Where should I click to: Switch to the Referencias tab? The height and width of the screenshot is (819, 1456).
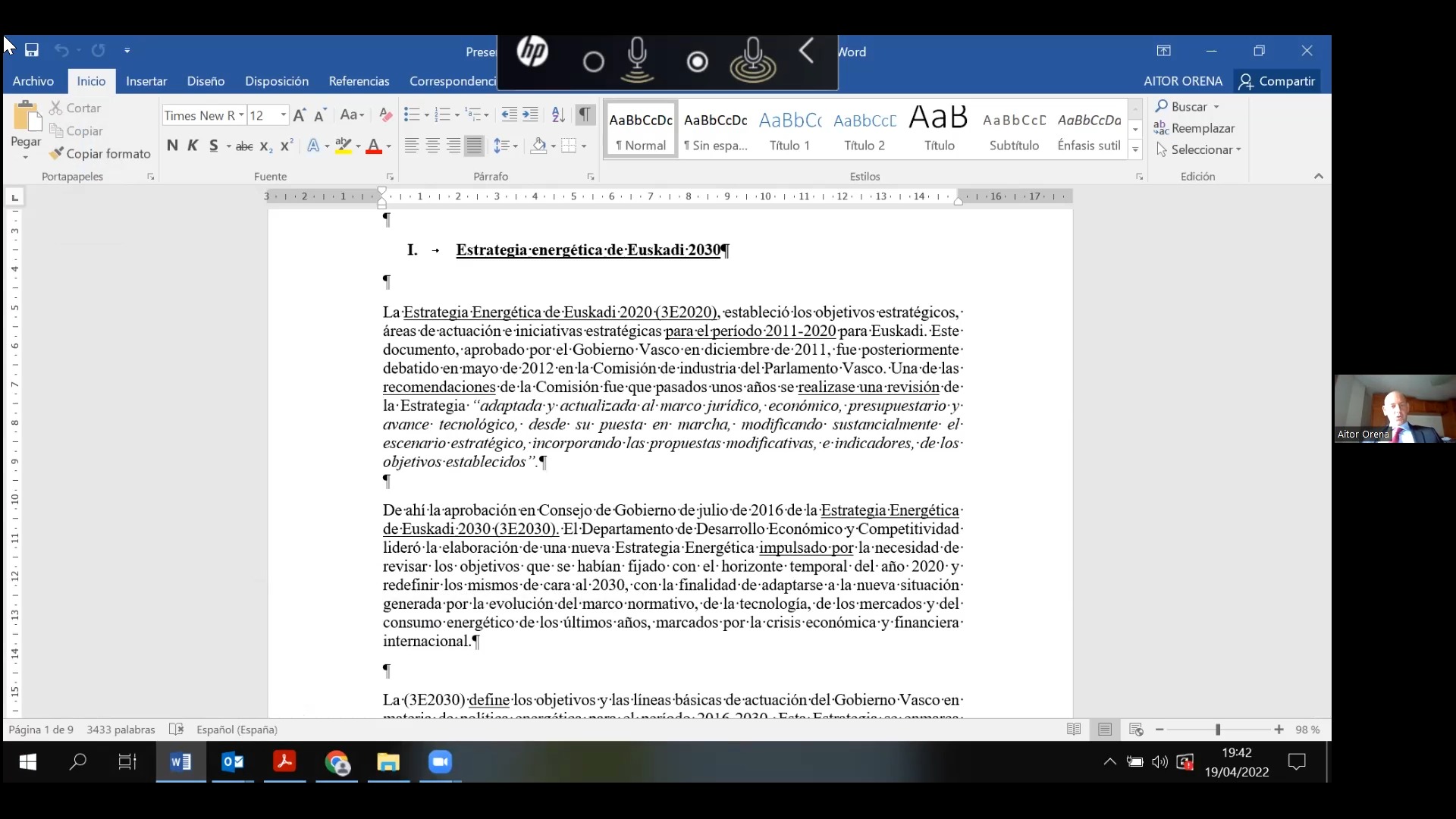pos(359,81)
